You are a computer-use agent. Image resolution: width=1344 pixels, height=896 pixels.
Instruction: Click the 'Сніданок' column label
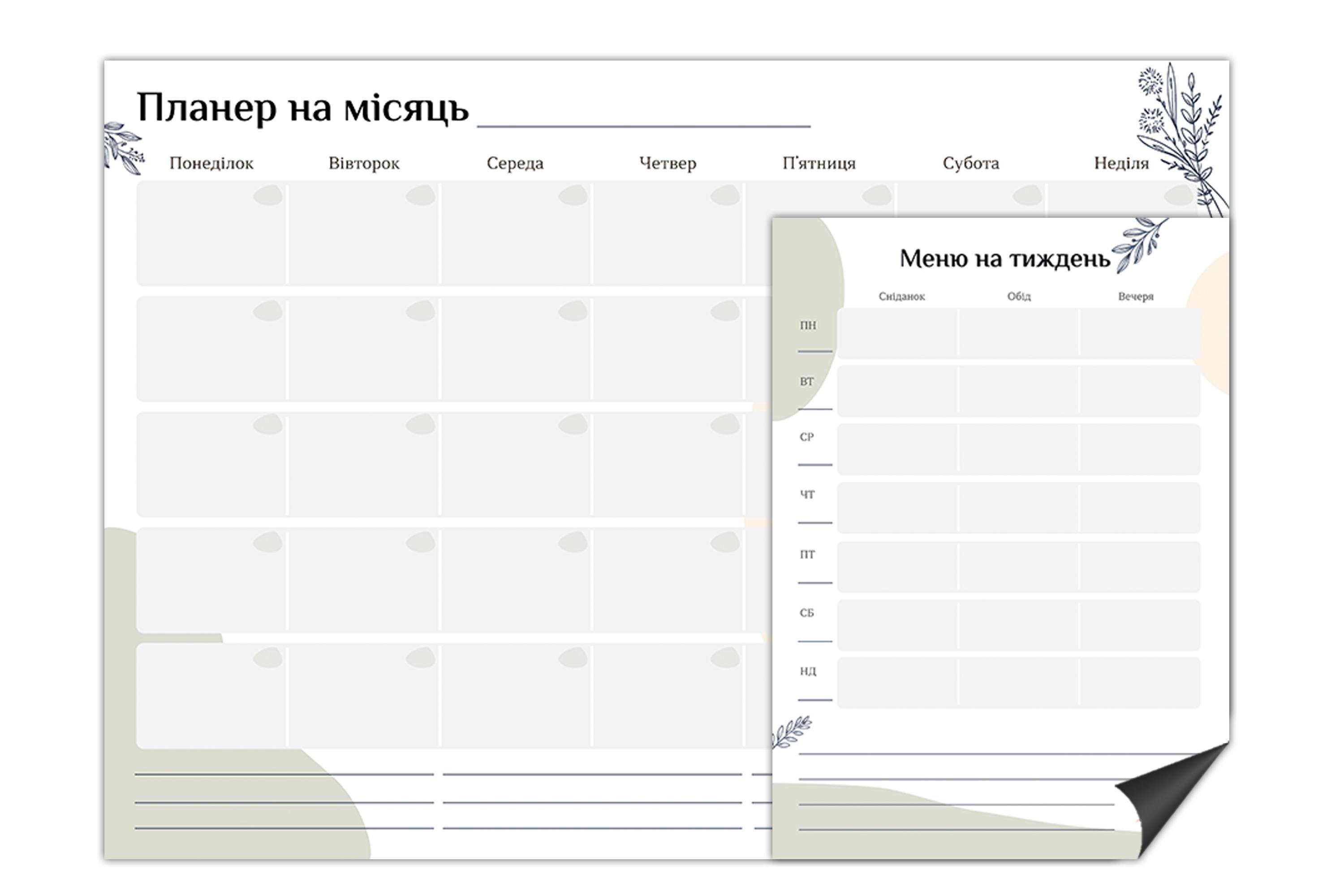[902, 296]
